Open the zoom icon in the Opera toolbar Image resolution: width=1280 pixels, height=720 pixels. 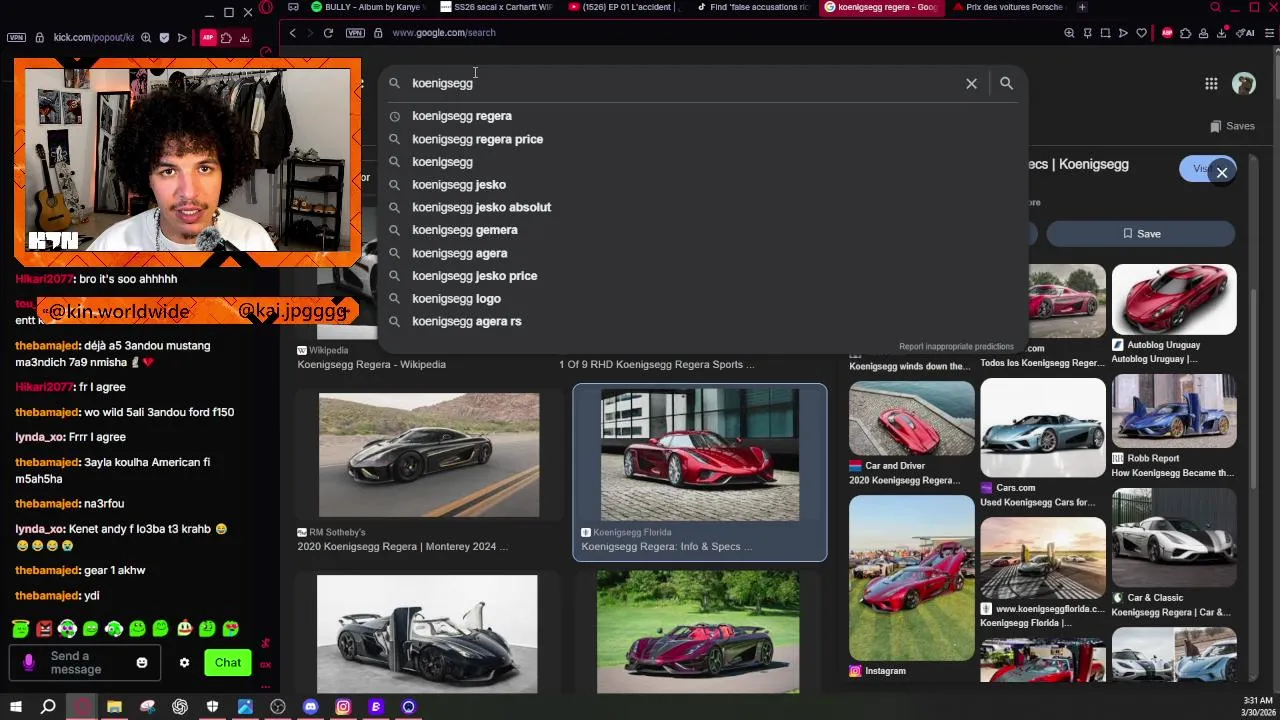(x=1069, y=33)
